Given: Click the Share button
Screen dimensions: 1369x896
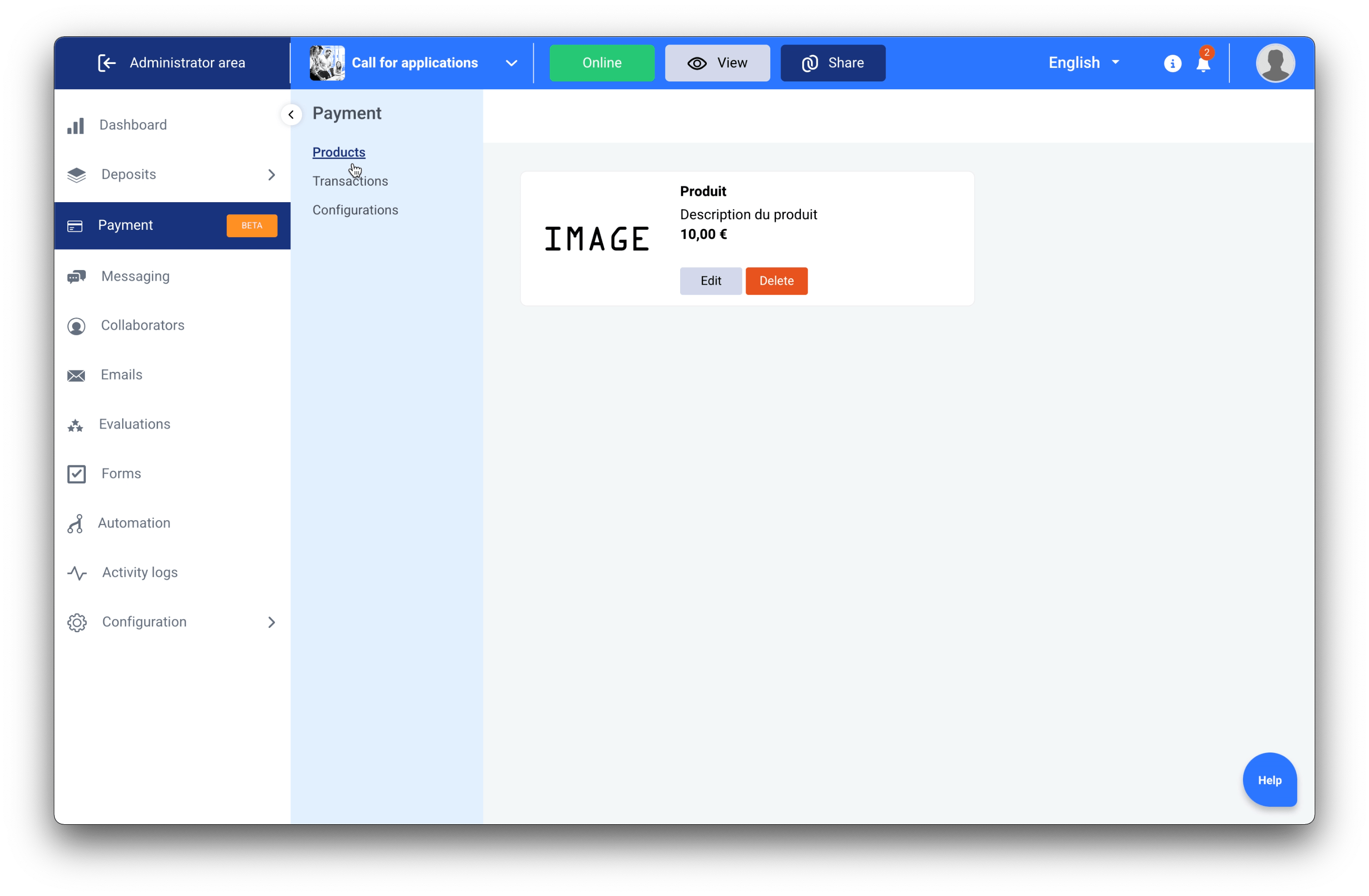Looking at the screenshot, I should point(833,63).
